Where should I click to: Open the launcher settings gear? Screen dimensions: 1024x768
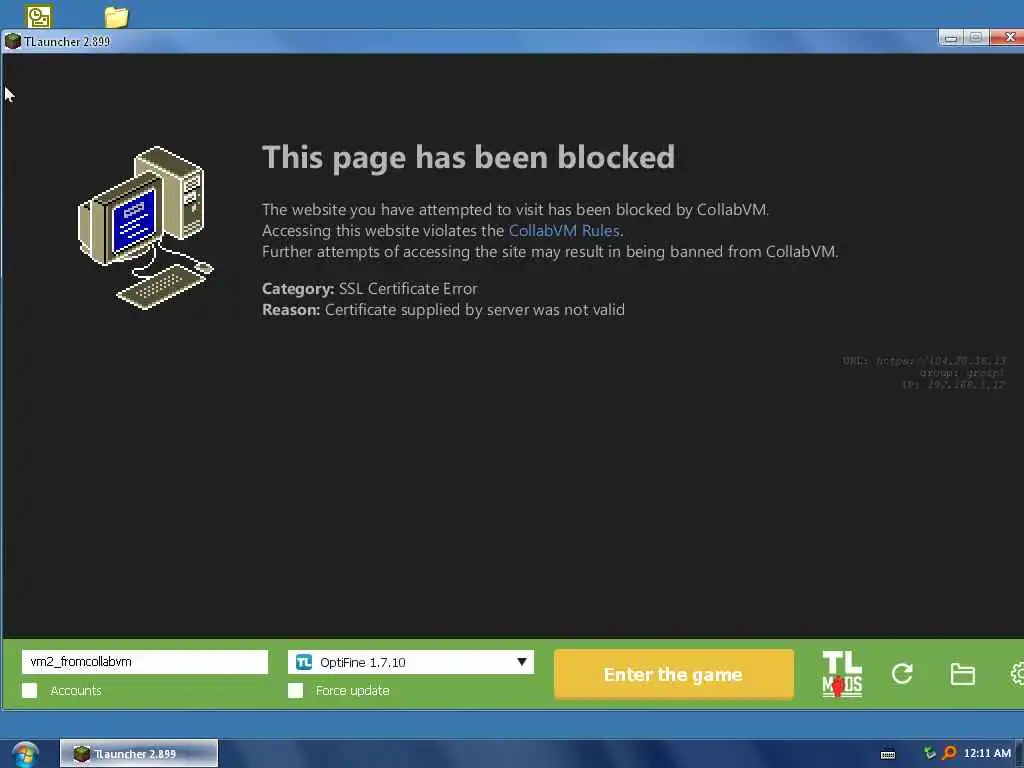[x=1017, y=673]
